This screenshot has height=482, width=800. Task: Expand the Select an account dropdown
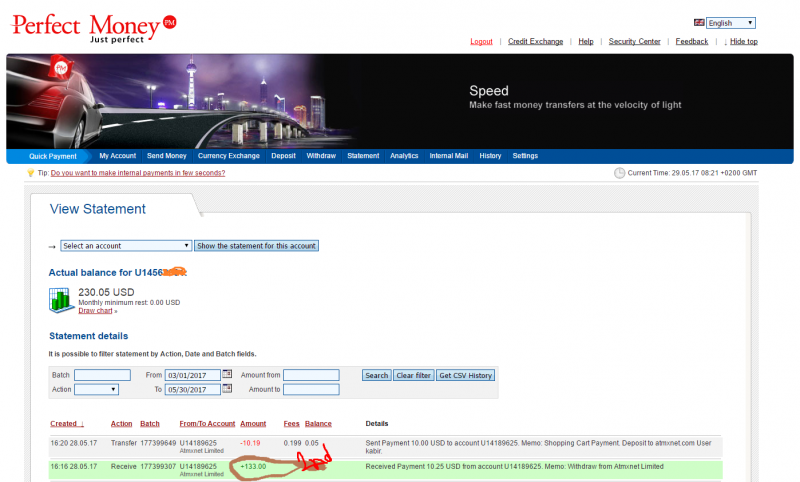(x=126, y=246)
